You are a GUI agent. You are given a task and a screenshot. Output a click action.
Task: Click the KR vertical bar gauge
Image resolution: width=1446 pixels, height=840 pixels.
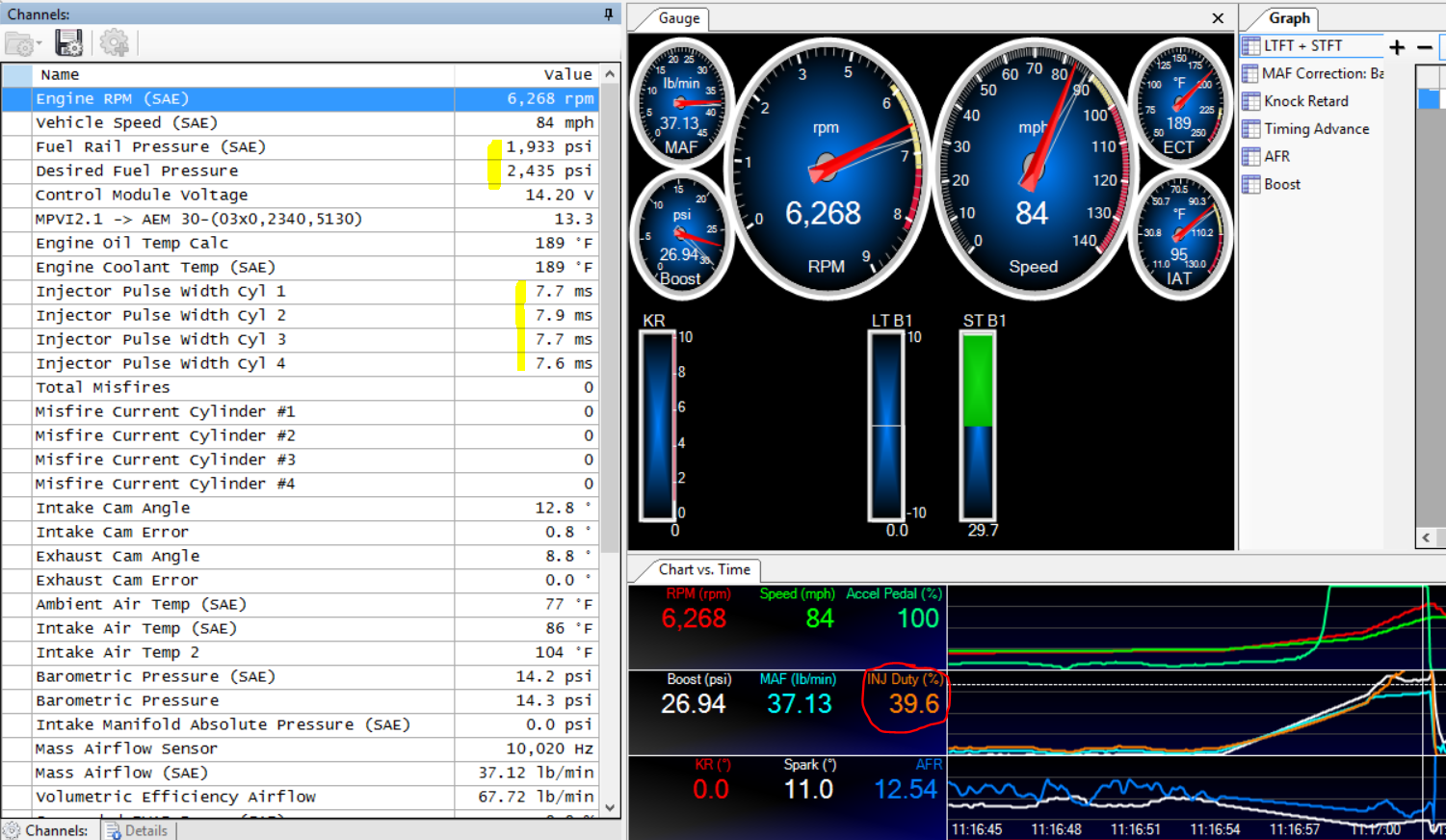pos(658,426)
